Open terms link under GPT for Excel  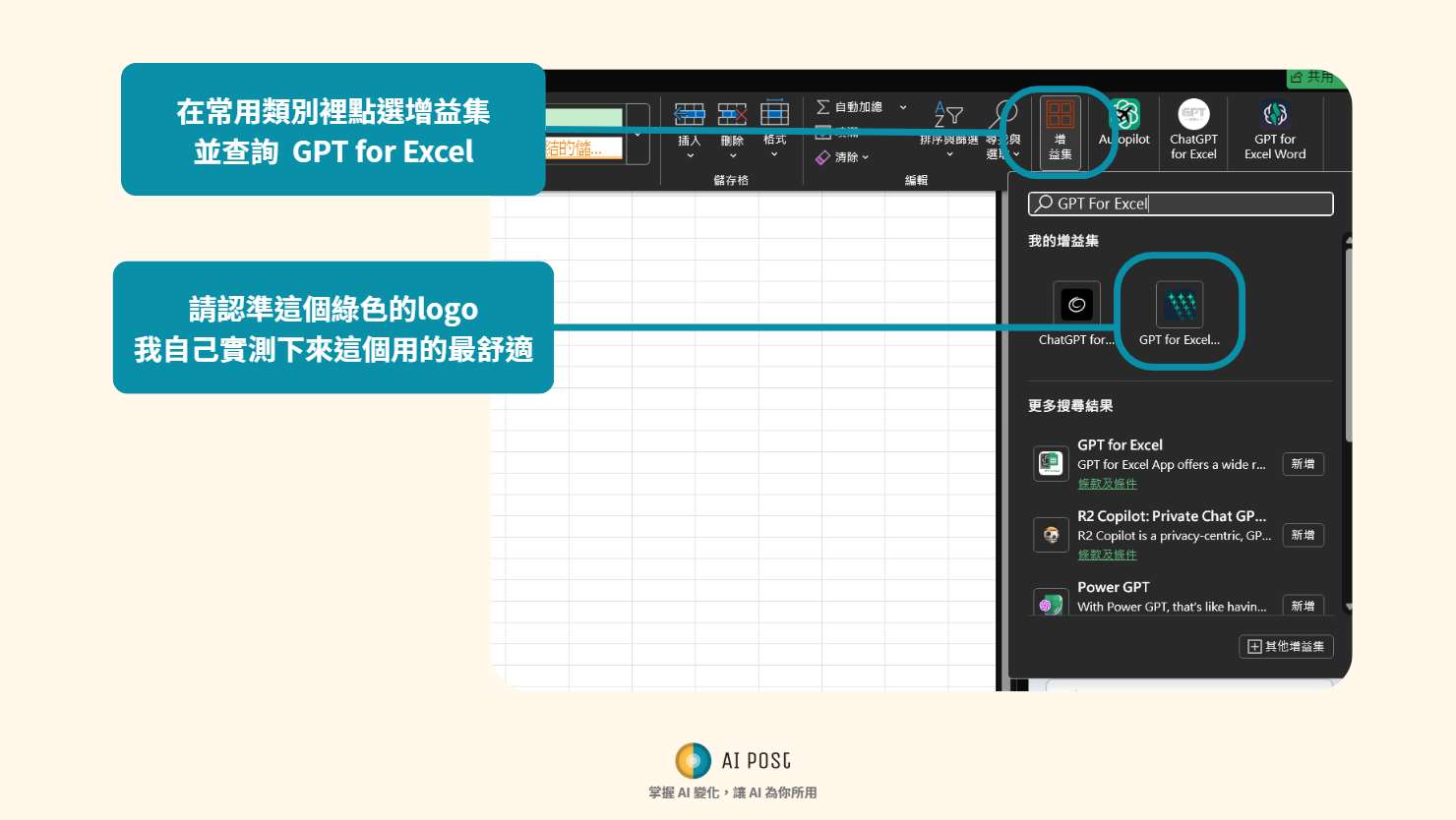1107,484
